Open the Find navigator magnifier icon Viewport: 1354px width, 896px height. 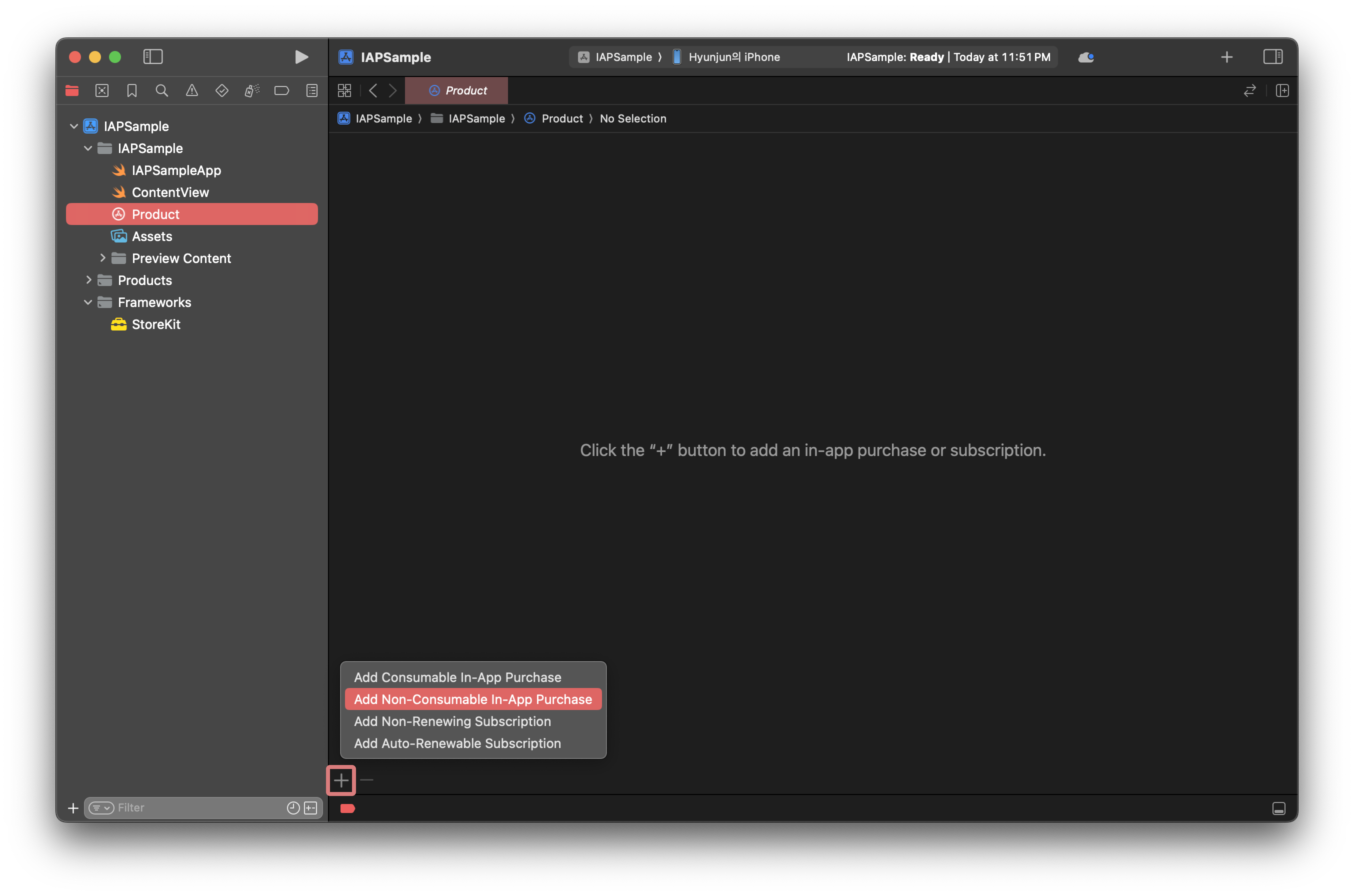[x=162, y=91]
